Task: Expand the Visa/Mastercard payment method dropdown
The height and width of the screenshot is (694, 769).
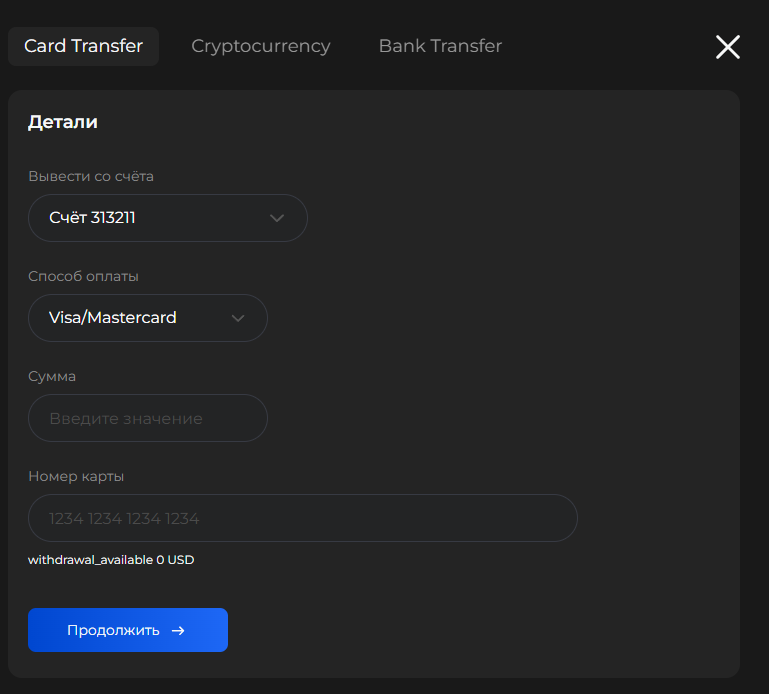Action: pyautogui.click(x=147, y=318)
